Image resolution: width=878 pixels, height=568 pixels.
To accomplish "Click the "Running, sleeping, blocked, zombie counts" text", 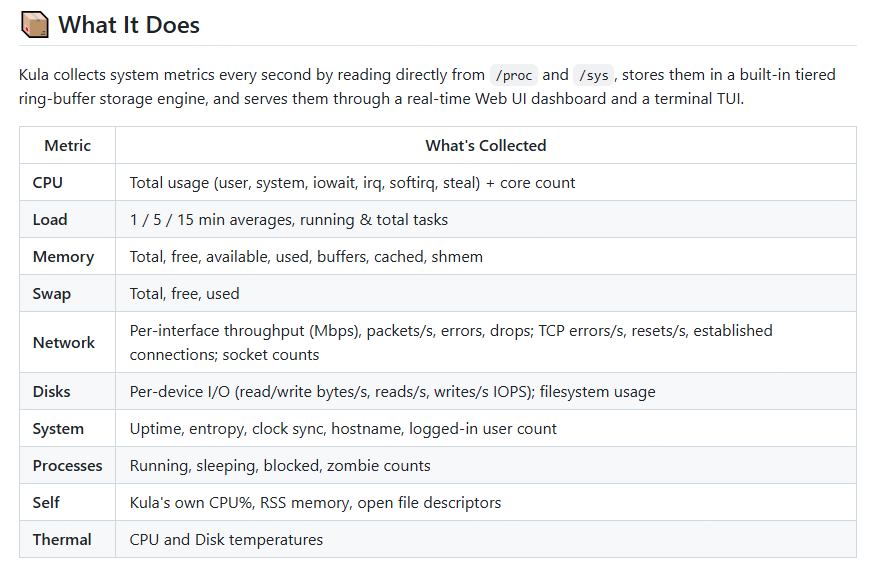I will click(x=280, y=466).
